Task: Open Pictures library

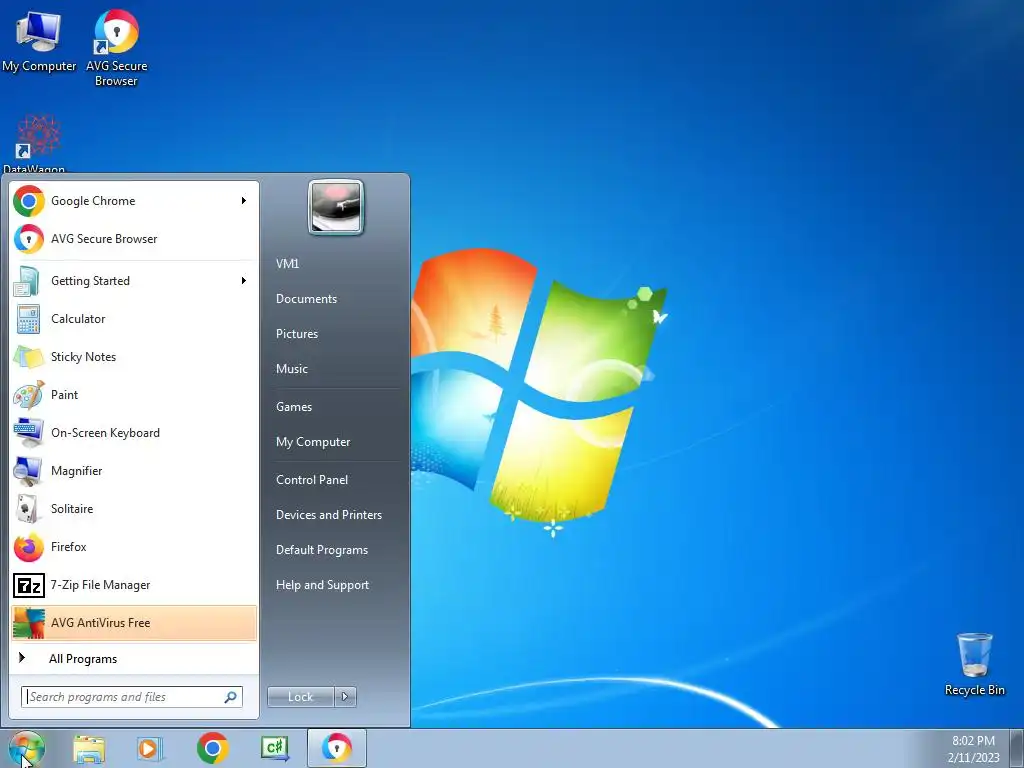Action: coord(337,334)
